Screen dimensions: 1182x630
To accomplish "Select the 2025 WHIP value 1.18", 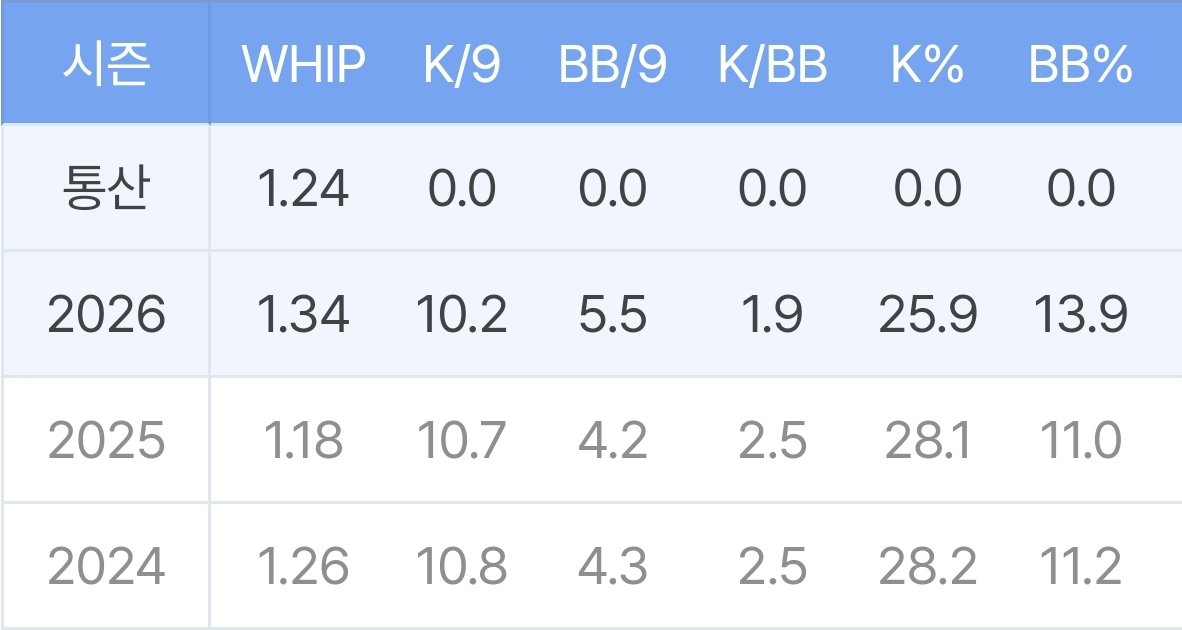I will (303, 440).
